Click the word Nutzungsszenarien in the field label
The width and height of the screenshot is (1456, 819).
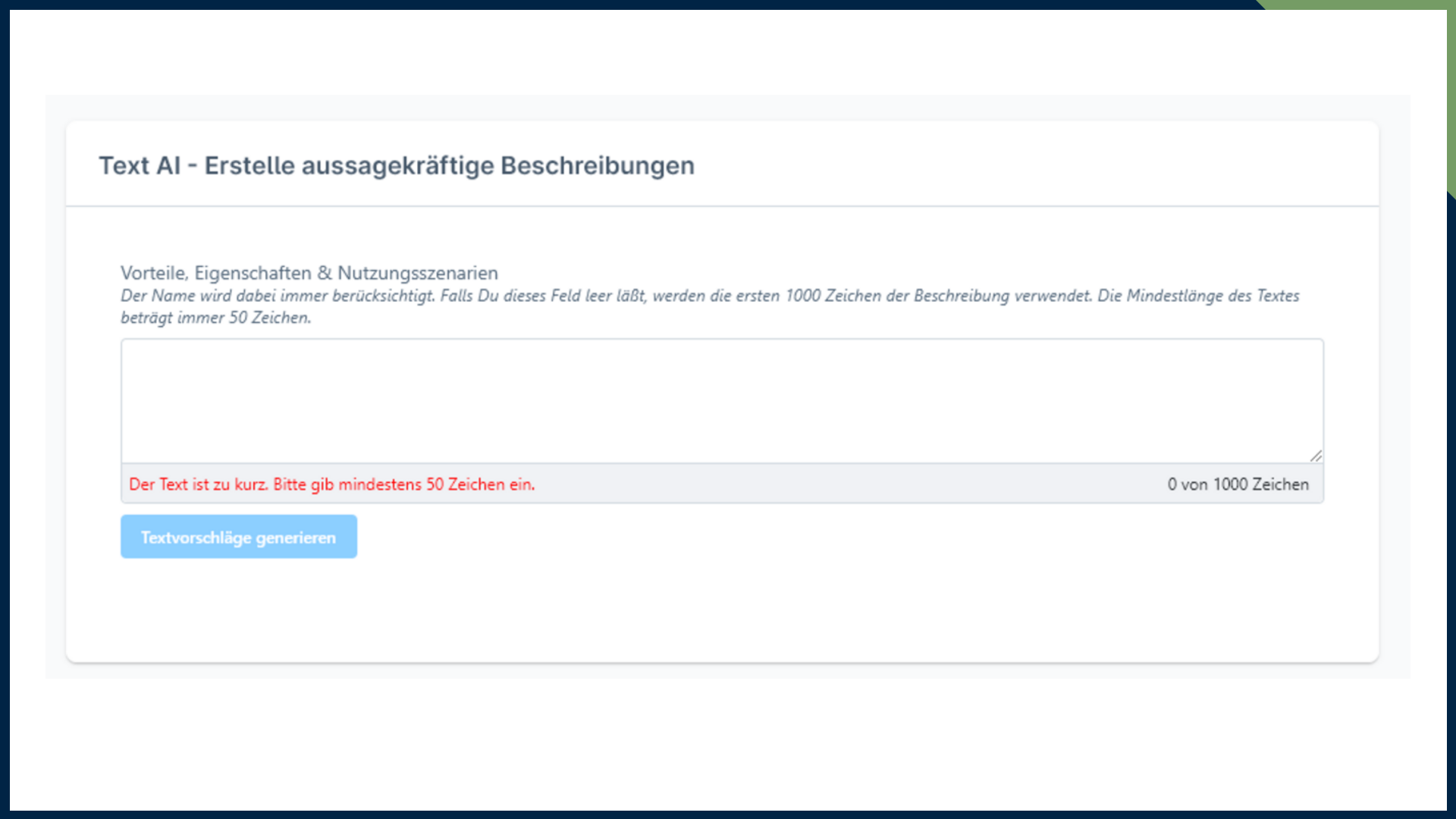[x=417, y=273]
